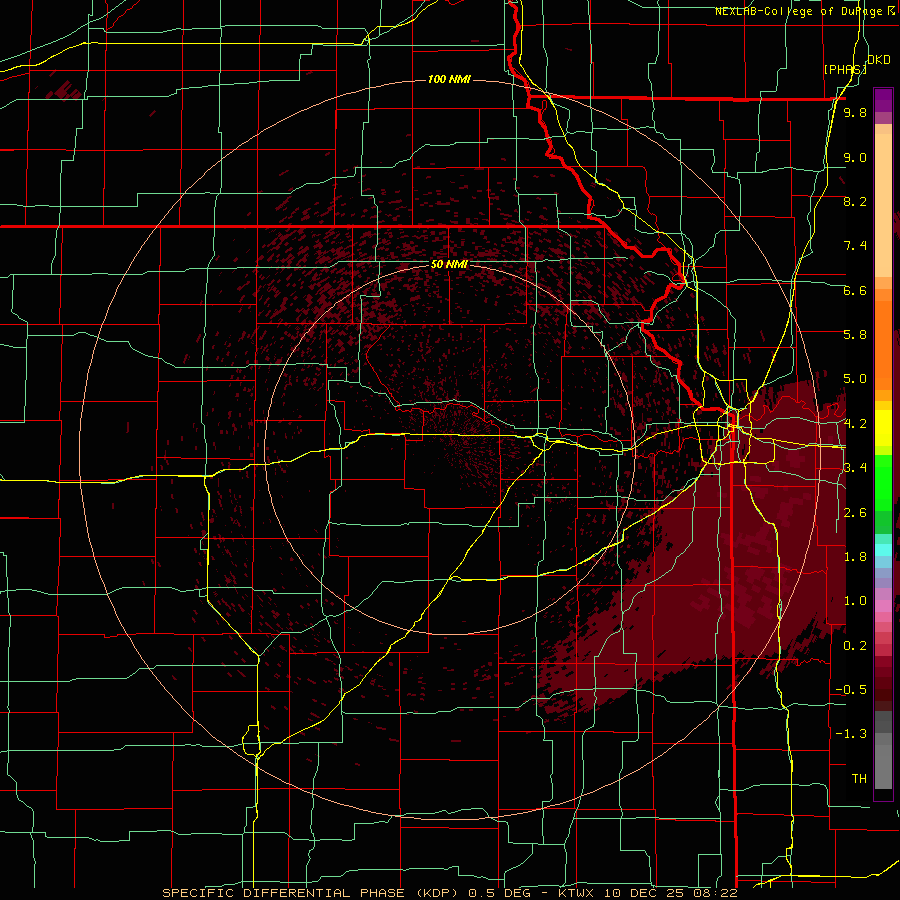Click the 1.0 legend value
The image size is (900, 900).
(855, 601)
